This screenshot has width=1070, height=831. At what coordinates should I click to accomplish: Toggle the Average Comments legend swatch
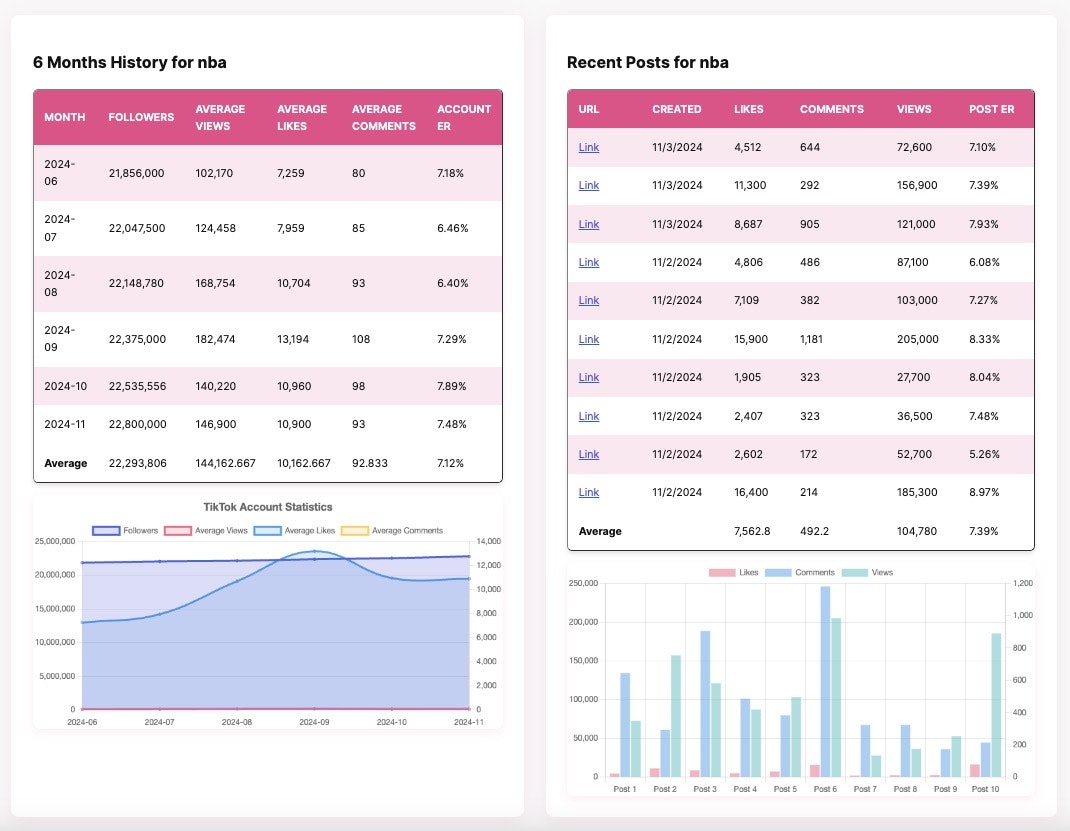pyautogui.click(x=355, y=531)
